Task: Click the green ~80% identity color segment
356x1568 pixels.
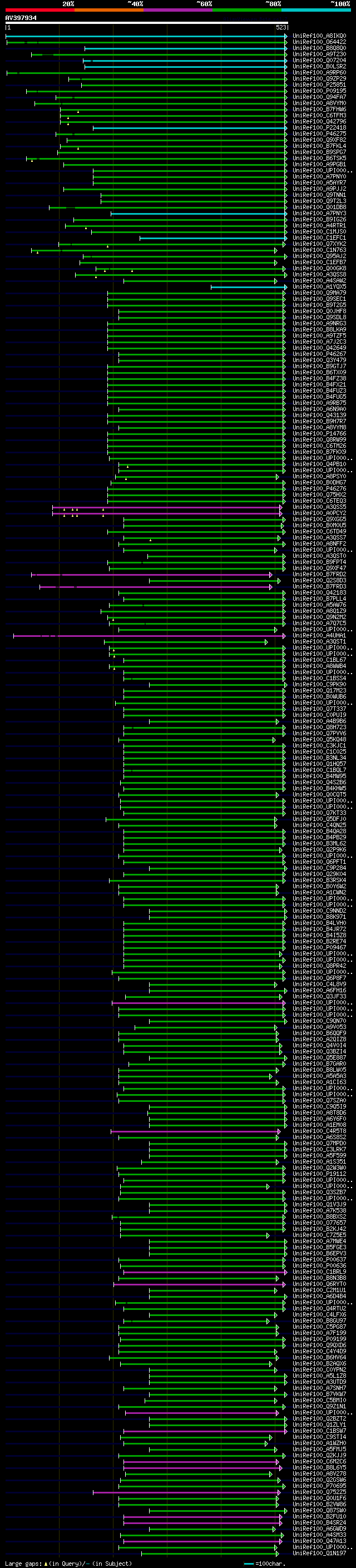Action: (246, 10)
